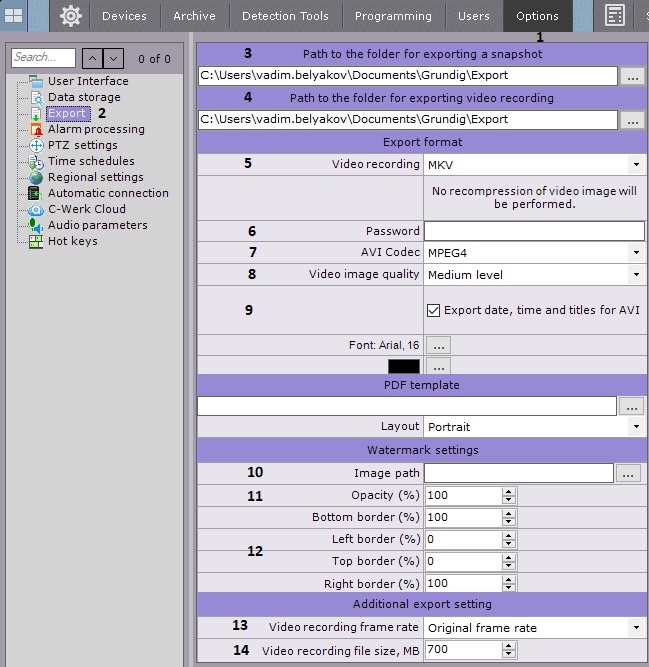Open the Video recording format dropdown

click(x=534, y=164)
